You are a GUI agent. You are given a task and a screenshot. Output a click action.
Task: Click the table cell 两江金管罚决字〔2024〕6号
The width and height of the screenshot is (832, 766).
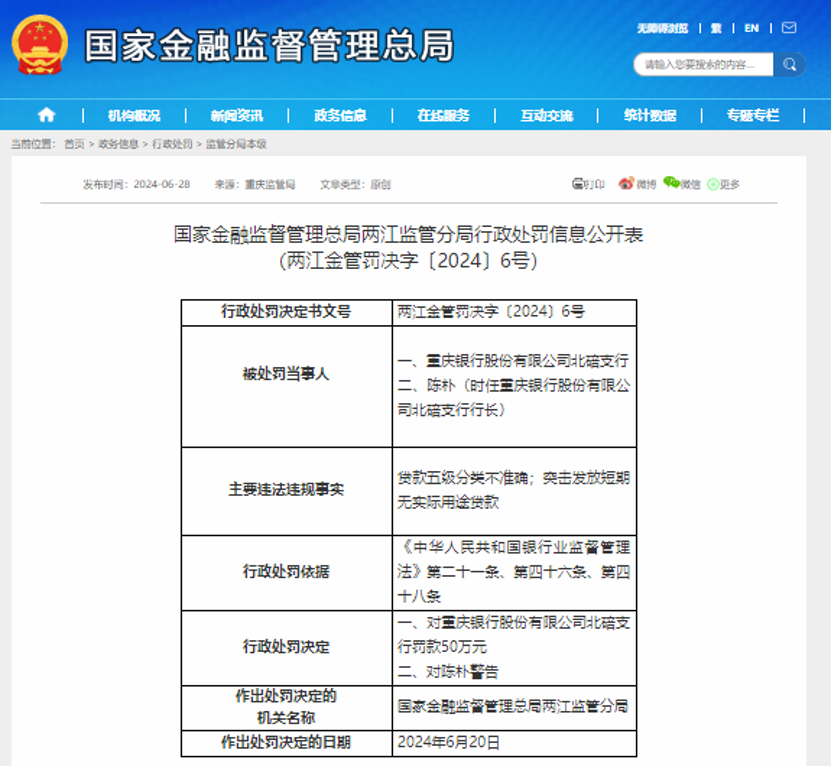pyautogui.click(x=491, y=311)
